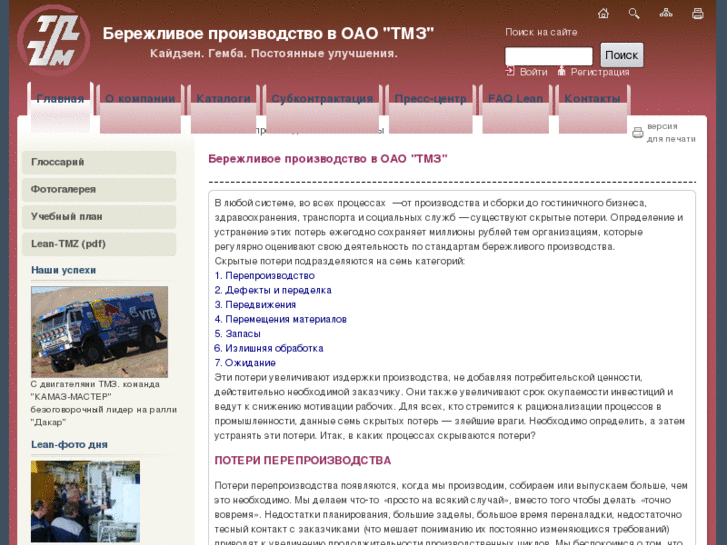
Task: Open Фотогалерея in the sidebar
Action: pyautogui.click(x=99, y=190)
